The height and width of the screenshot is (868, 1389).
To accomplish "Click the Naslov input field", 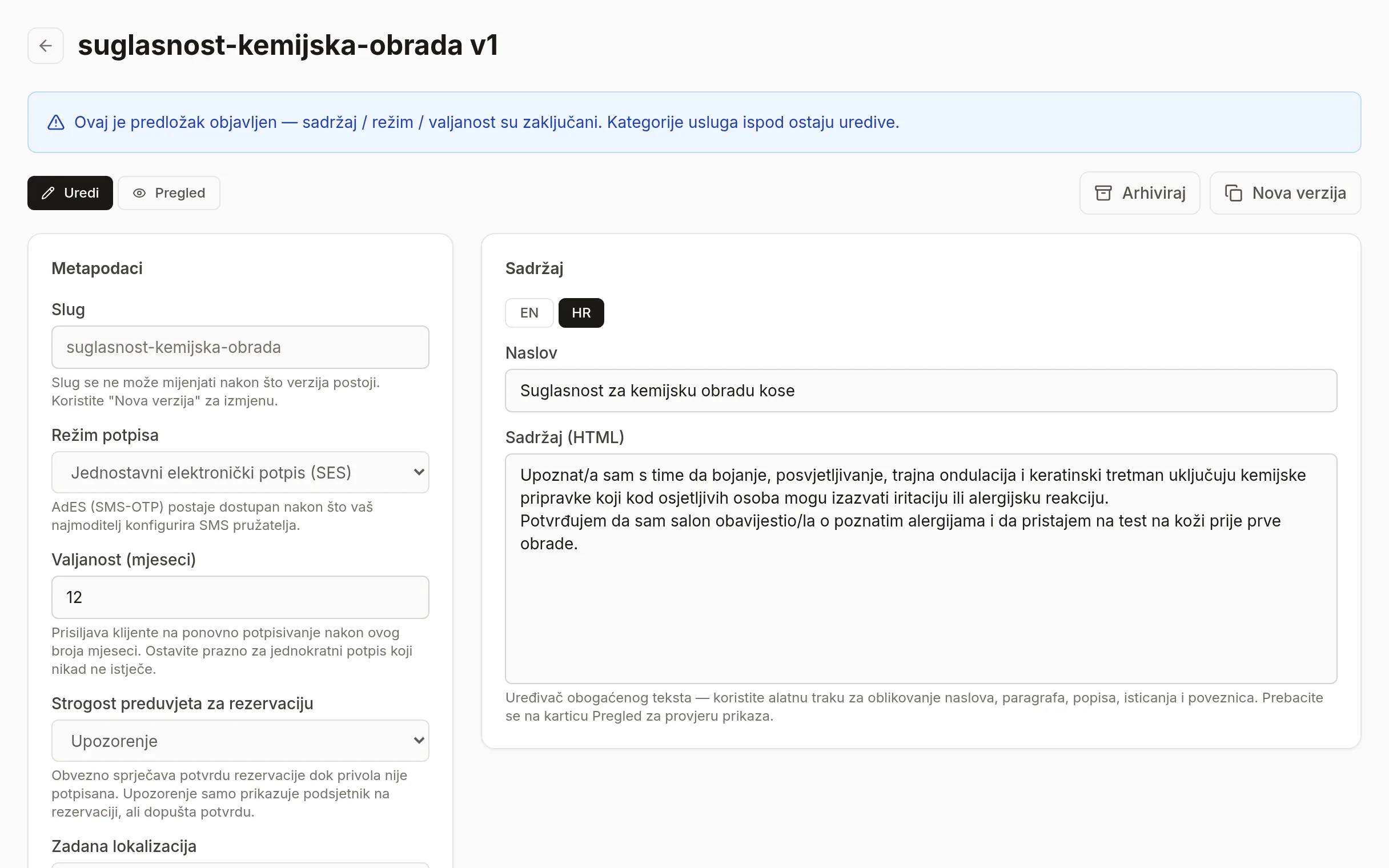I will (921, 391).
